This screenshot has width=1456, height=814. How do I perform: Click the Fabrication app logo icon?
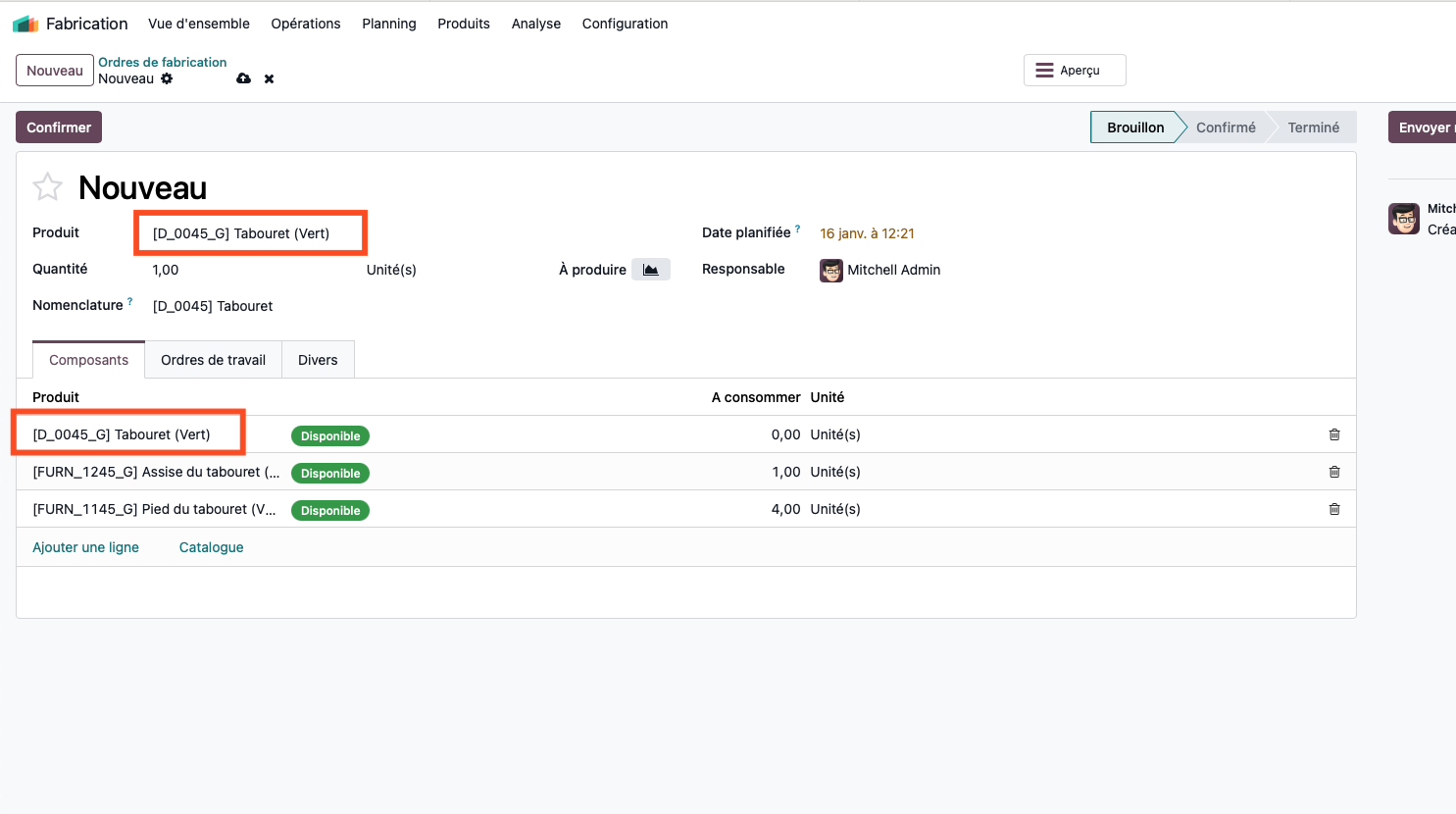[x=25, y=24]
